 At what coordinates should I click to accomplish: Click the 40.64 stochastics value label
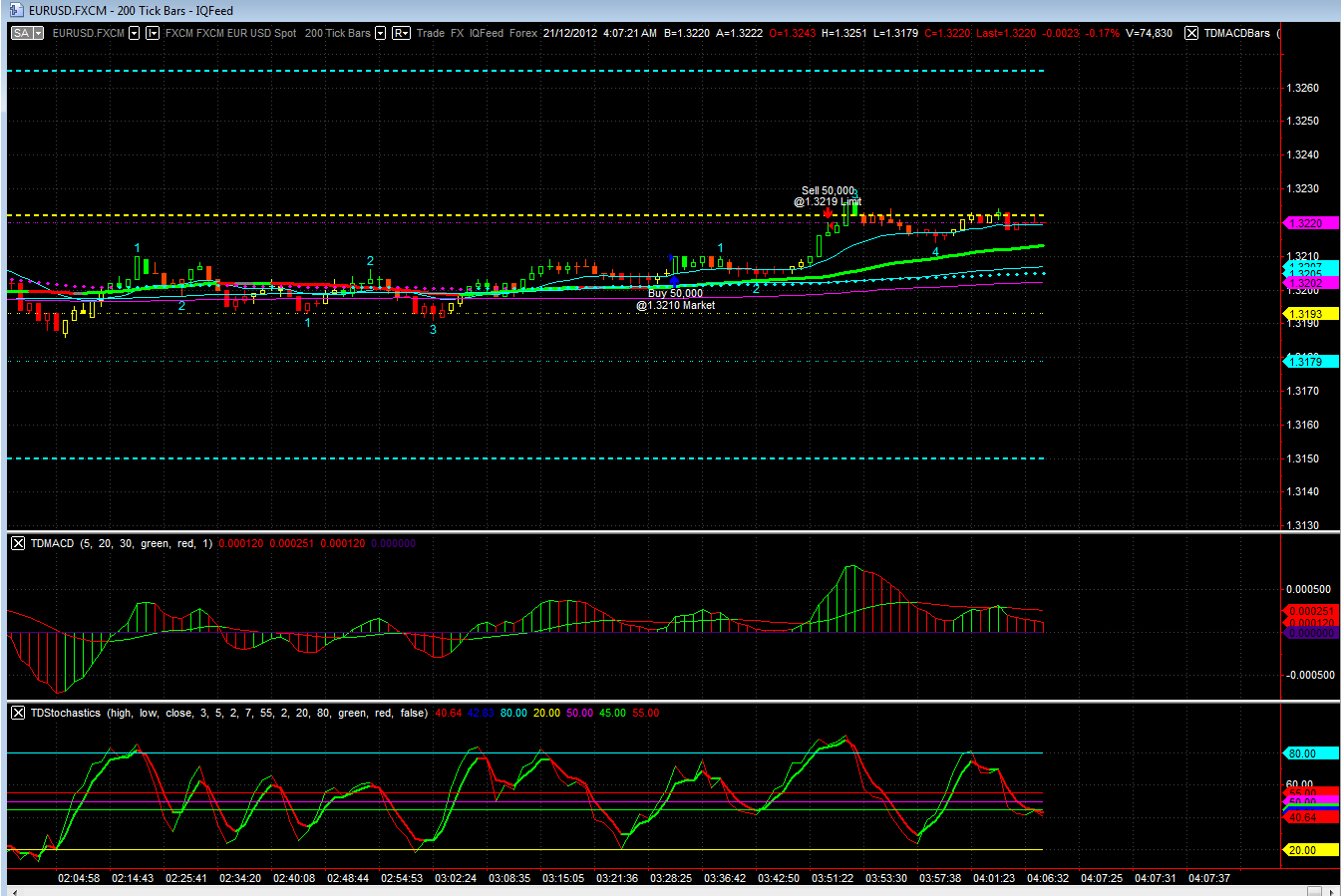pos(1311,817)
